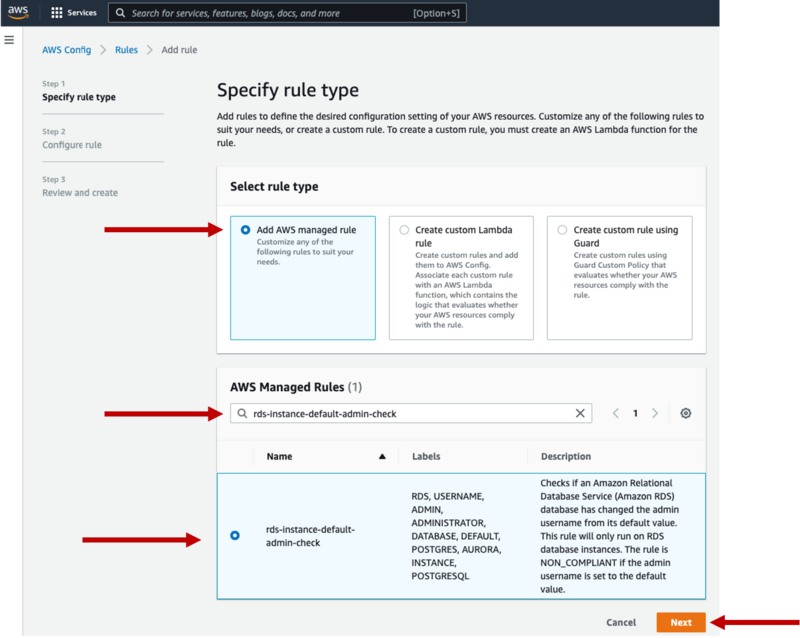Click the Labels column header
Screen dimensions: 800x638
pyautogui.click(x=426, y=456)
